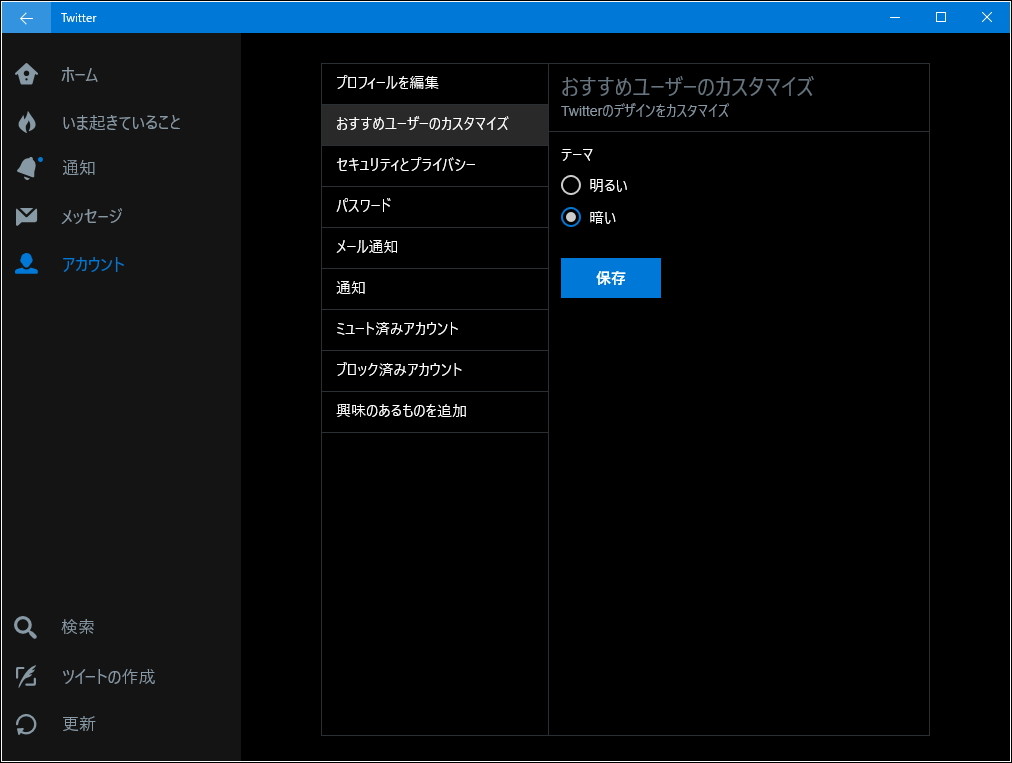
Task: Click the flame Moments icon
Action: tap(26, 121)
